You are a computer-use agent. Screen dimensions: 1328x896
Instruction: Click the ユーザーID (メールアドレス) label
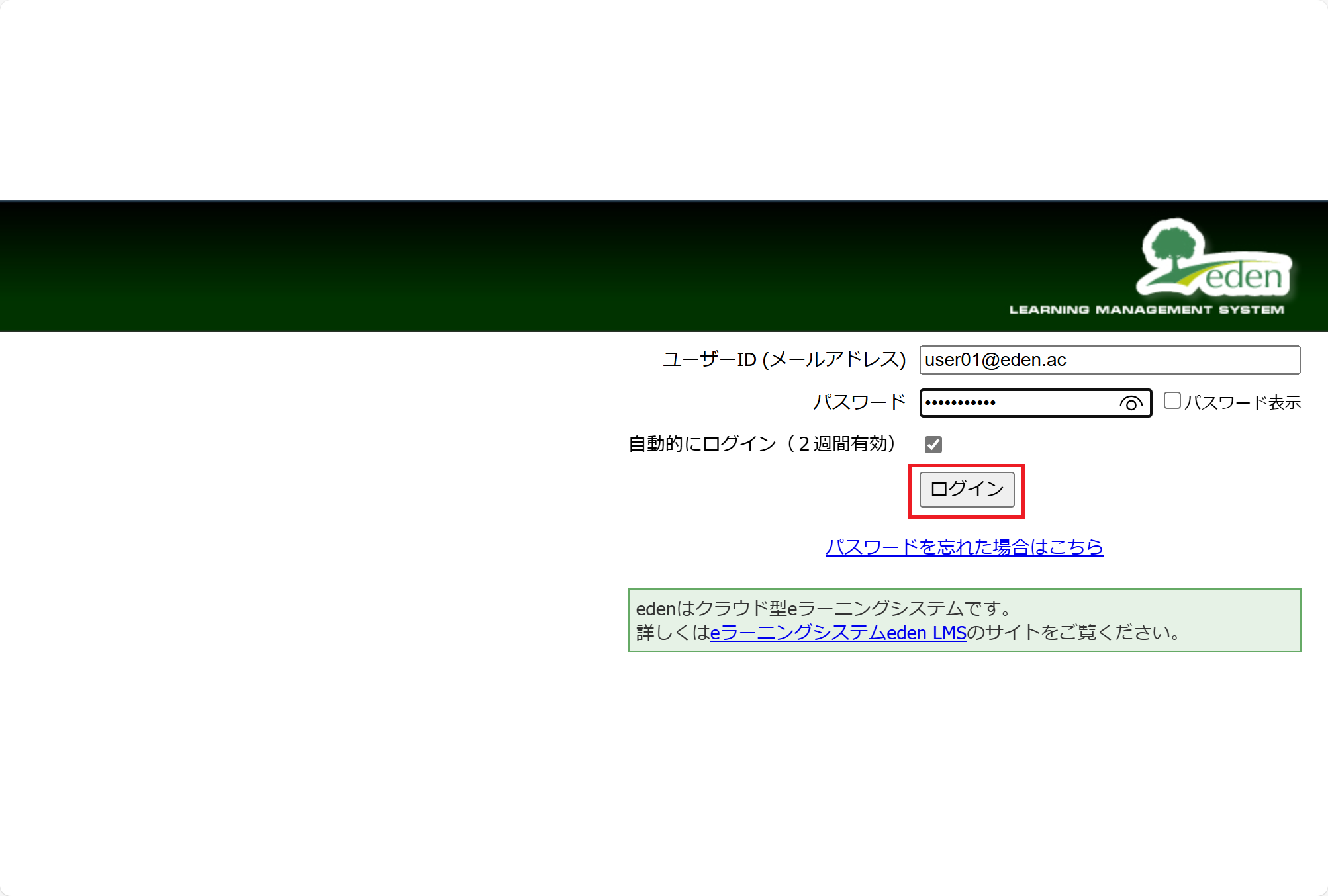pos(784,359)
